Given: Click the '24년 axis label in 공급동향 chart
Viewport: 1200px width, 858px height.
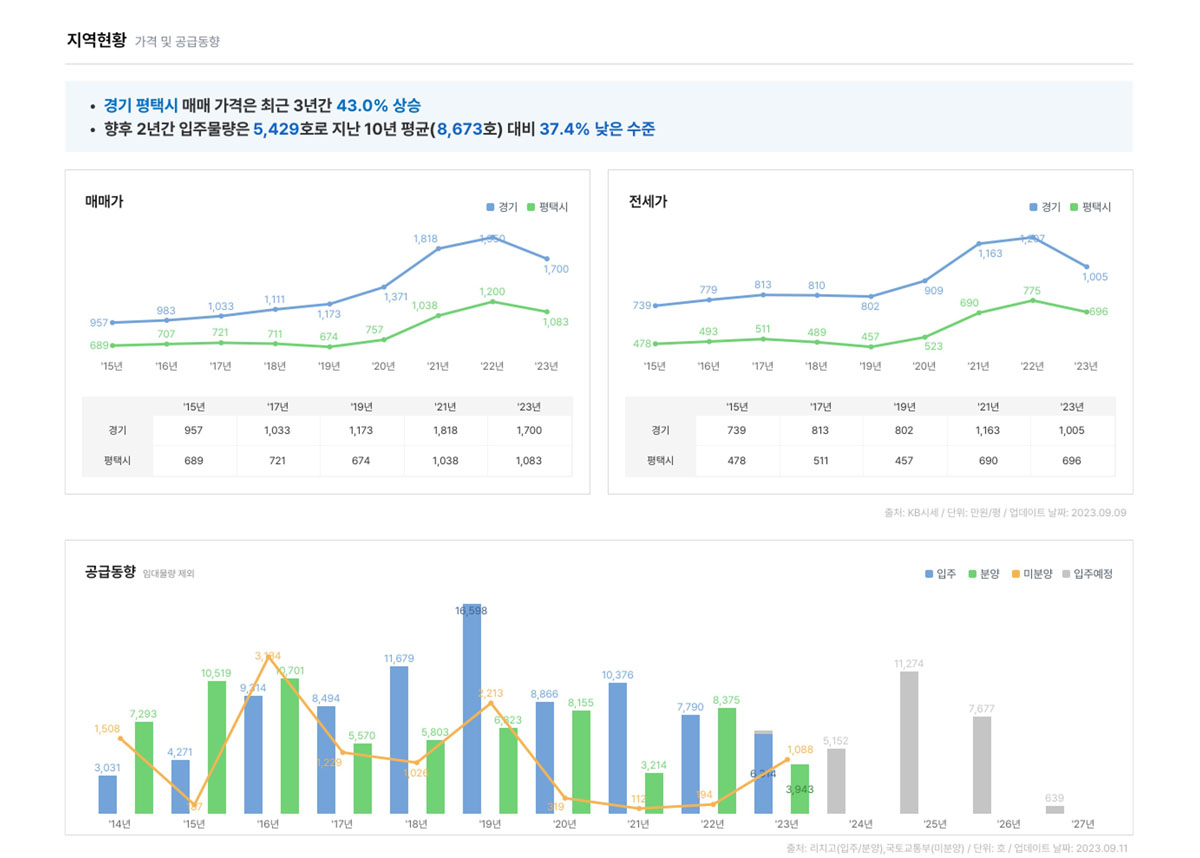Looking at the screenshot, I should click(860, 824).
